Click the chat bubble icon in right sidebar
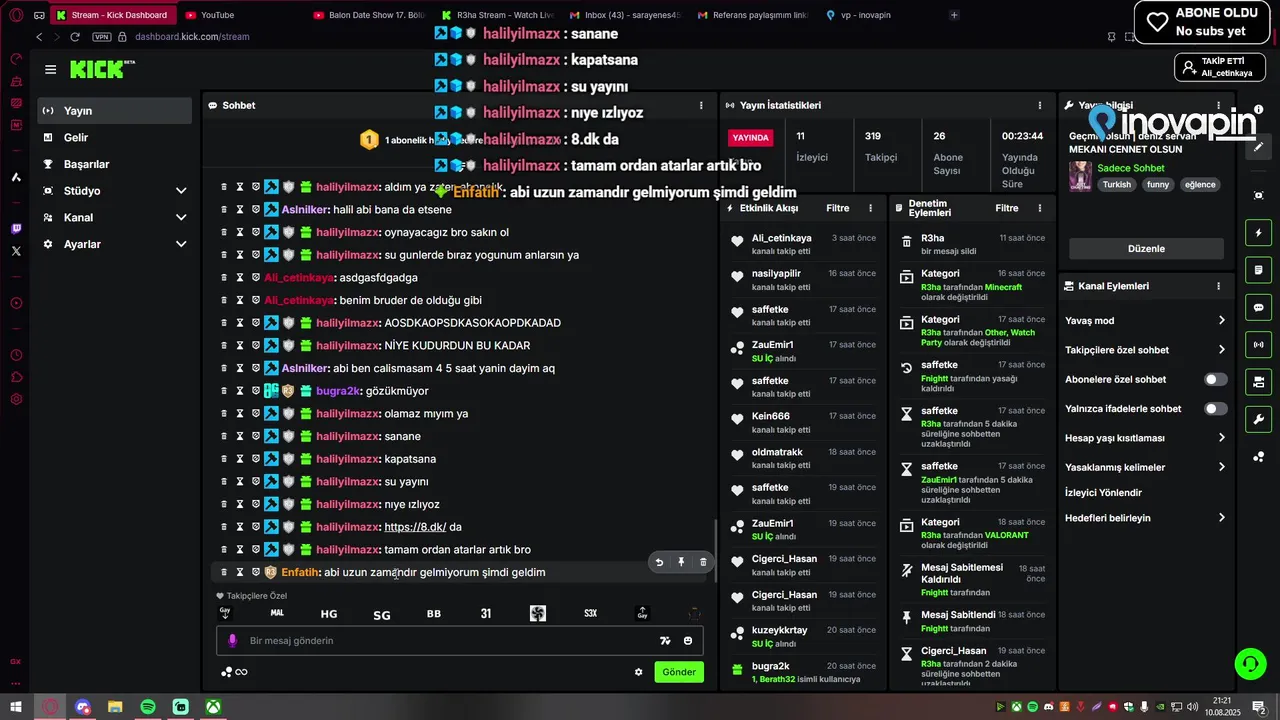 [1259, 307]
